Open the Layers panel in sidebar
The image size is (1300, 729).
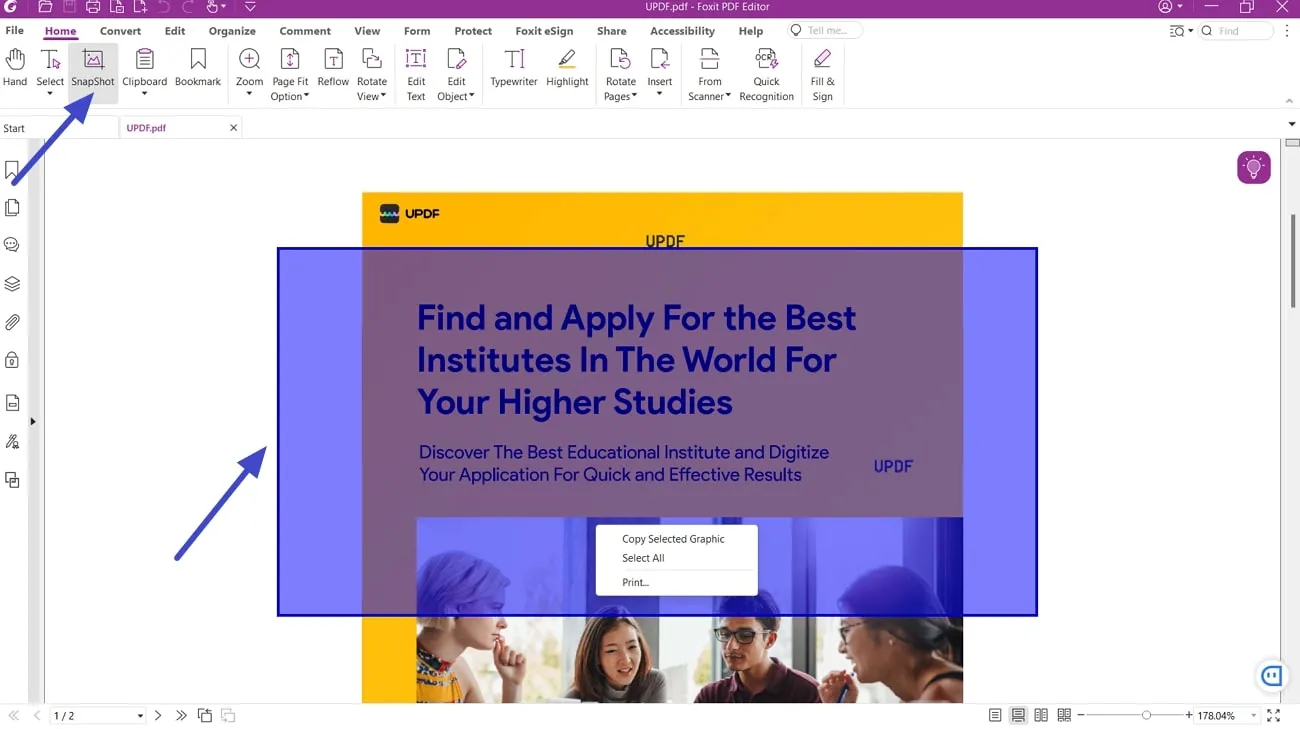click(13, 283)
